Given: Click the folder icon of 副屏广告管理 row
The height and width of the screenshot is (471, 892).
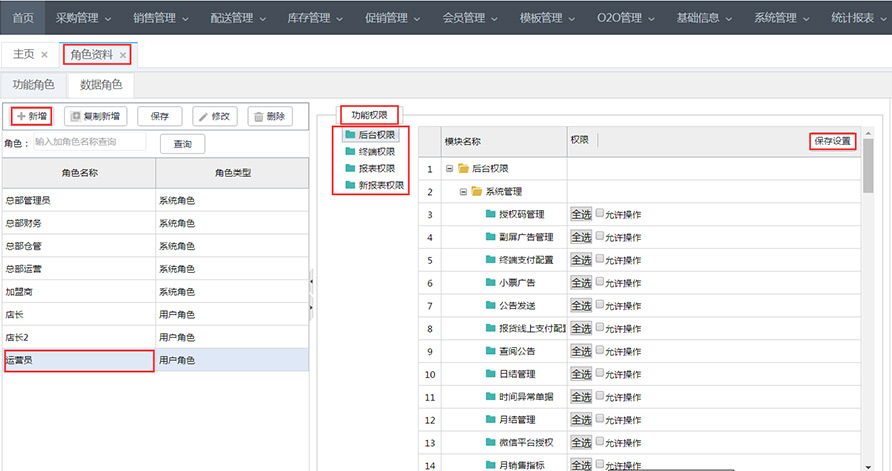Looking at the screenshot, I should tap(490, 237).
